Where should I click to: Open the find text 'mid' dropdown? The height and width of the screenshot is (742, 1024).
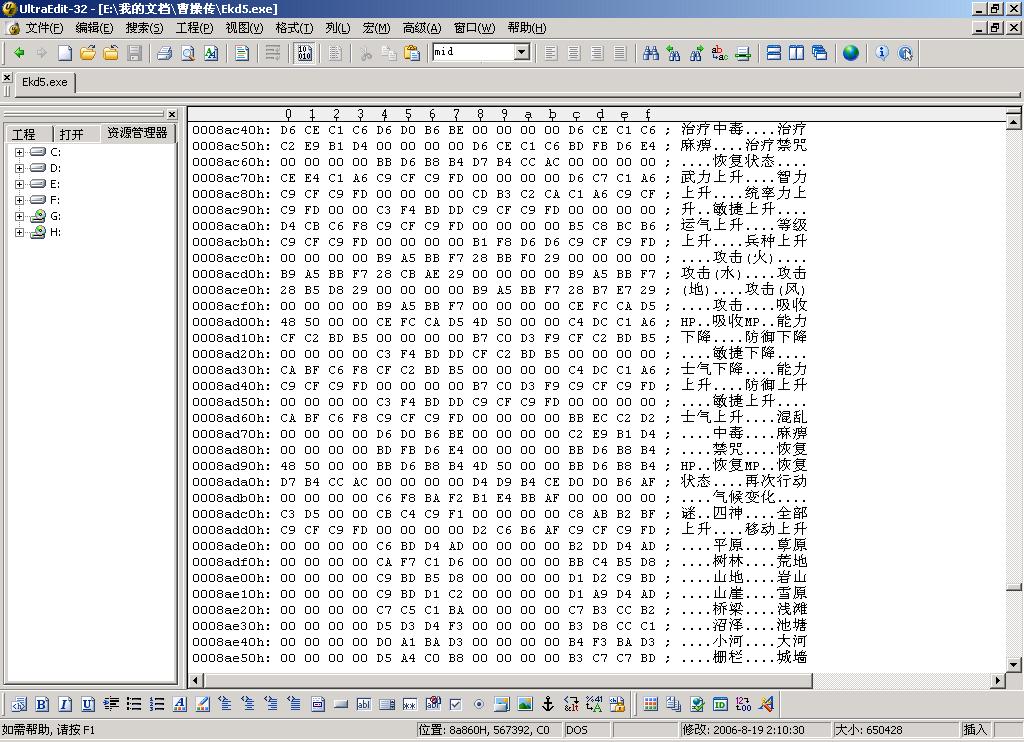point(521,52)
